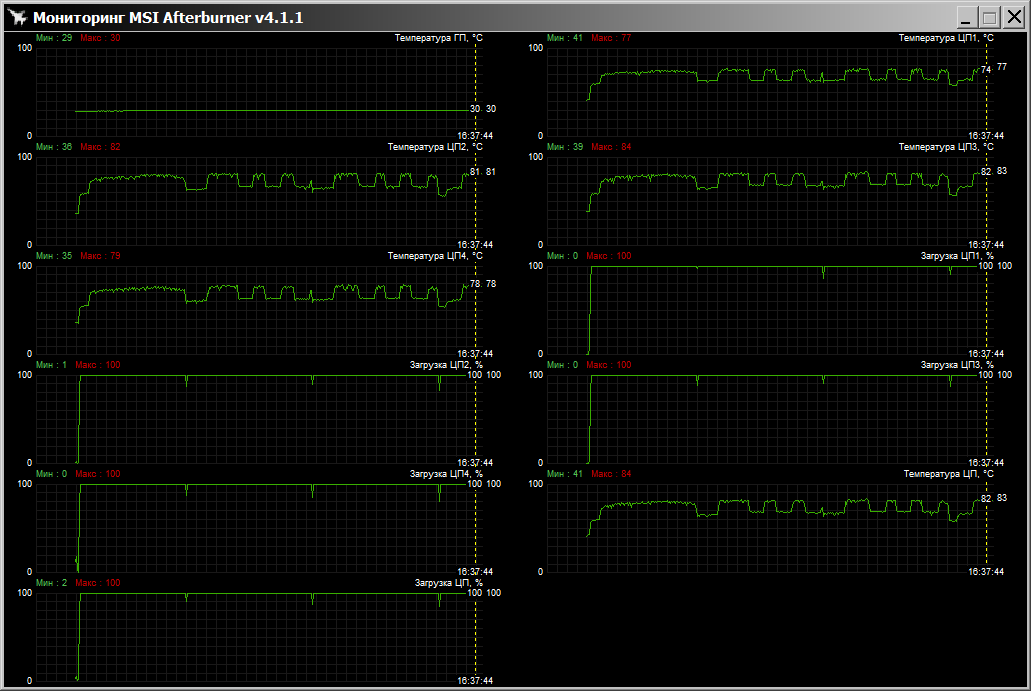The width and height of the screenshot is (1031, 691).
Task: Click the 'Мин : 29' label above Температура ГП
Action: (x=54, y=38)
